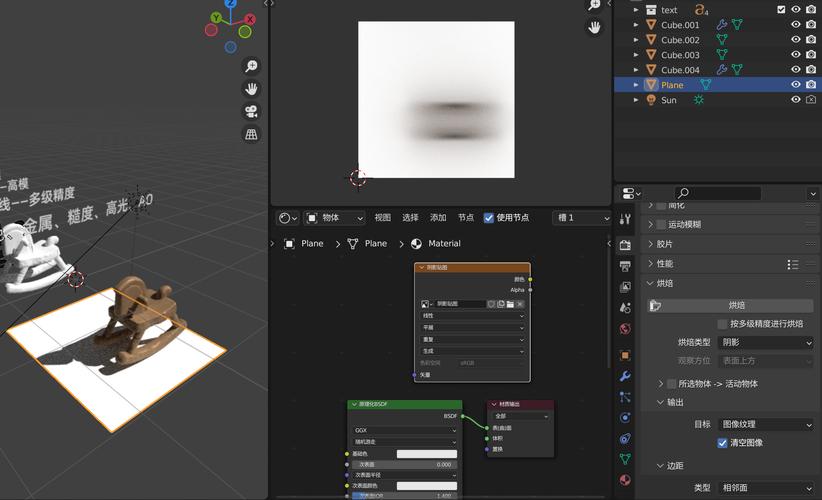The height and width of the screenshot is (500, 822).
Task: Toggle the camera view icon in 3D viewport
Action: click(x=252, y=111)
